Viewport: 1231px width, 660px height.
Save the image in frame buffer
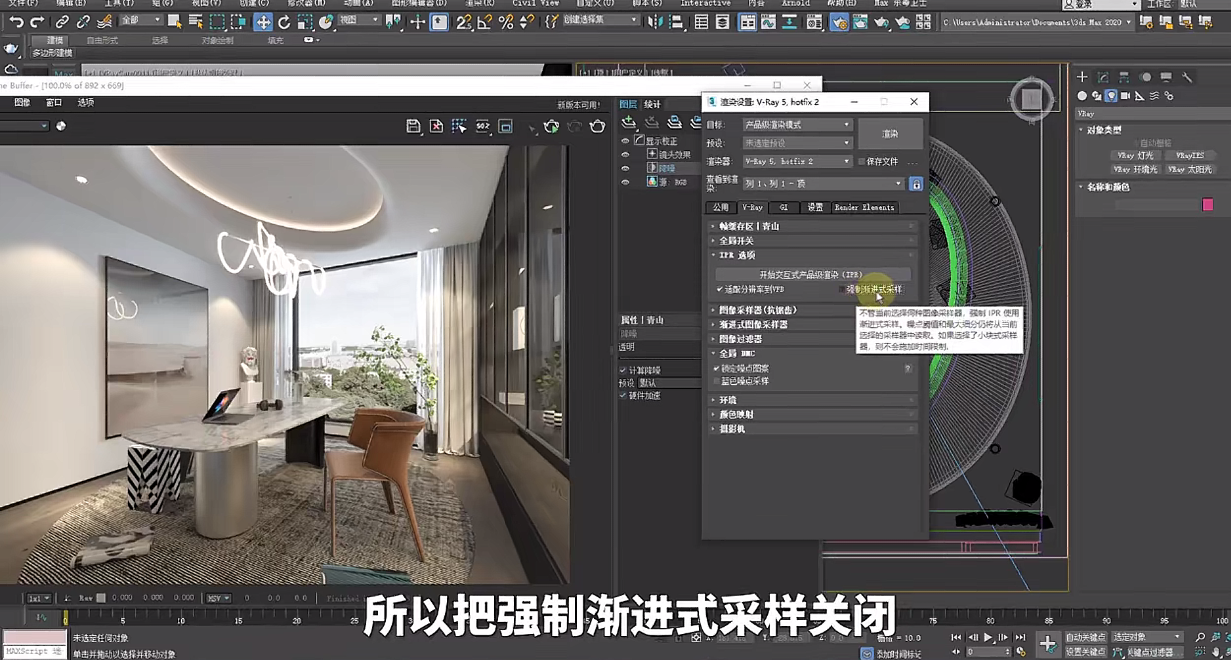(413, 126)
